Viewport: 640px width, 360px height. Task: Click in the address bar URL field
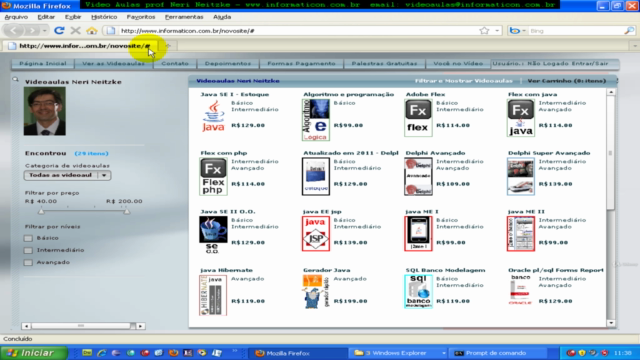(x=298, y=31)
